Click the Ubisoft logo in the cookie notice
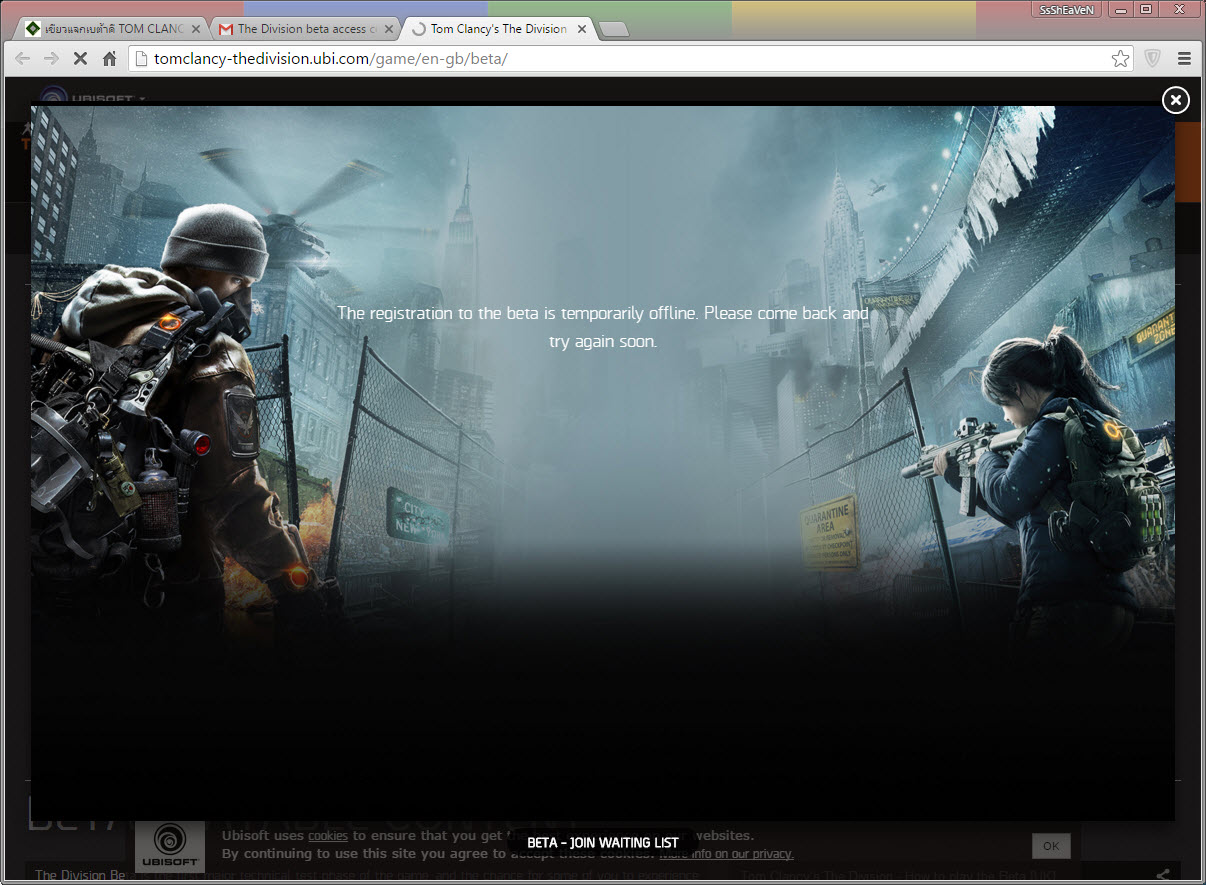Image resolution: width=1206 pixels, height=885 pixels. pyautogui.click(x=170, y=846)
